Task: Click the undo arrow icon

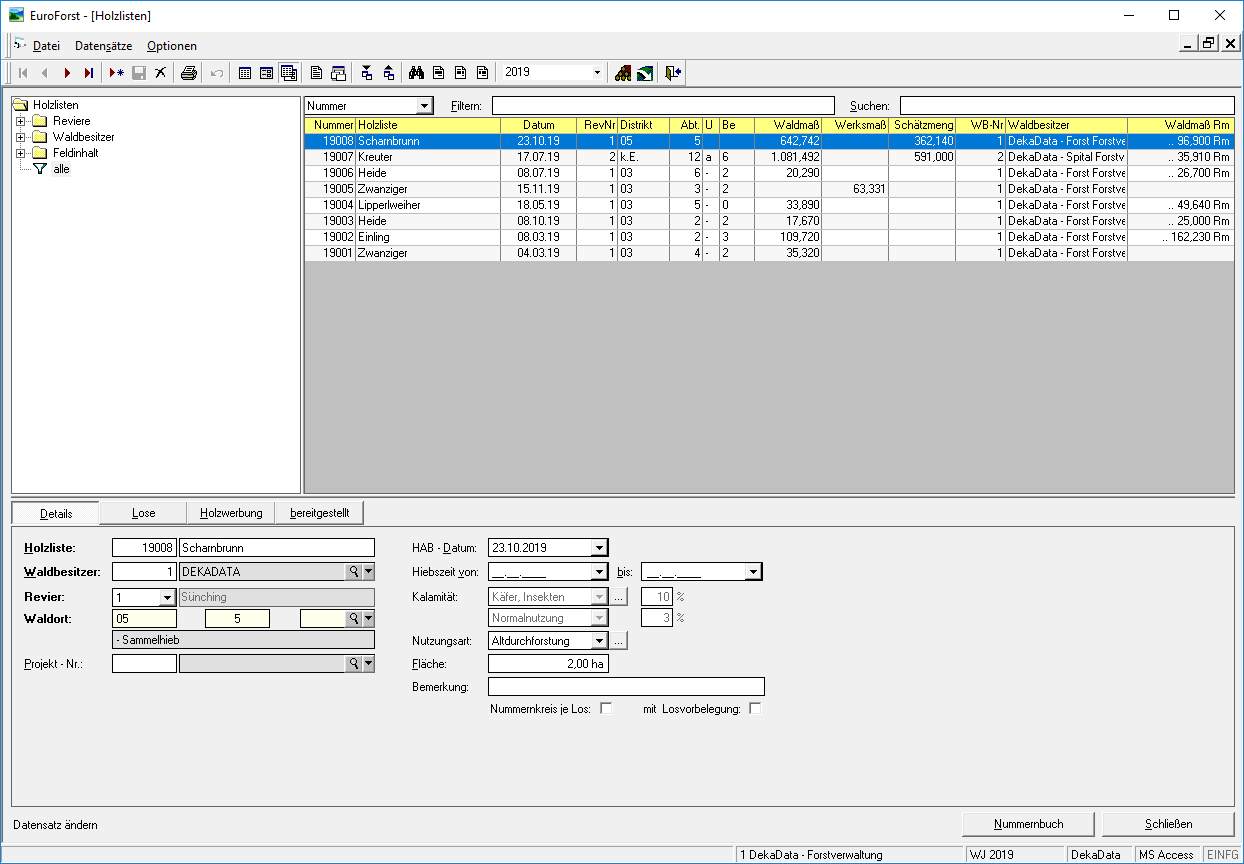Action: (217, 73)
